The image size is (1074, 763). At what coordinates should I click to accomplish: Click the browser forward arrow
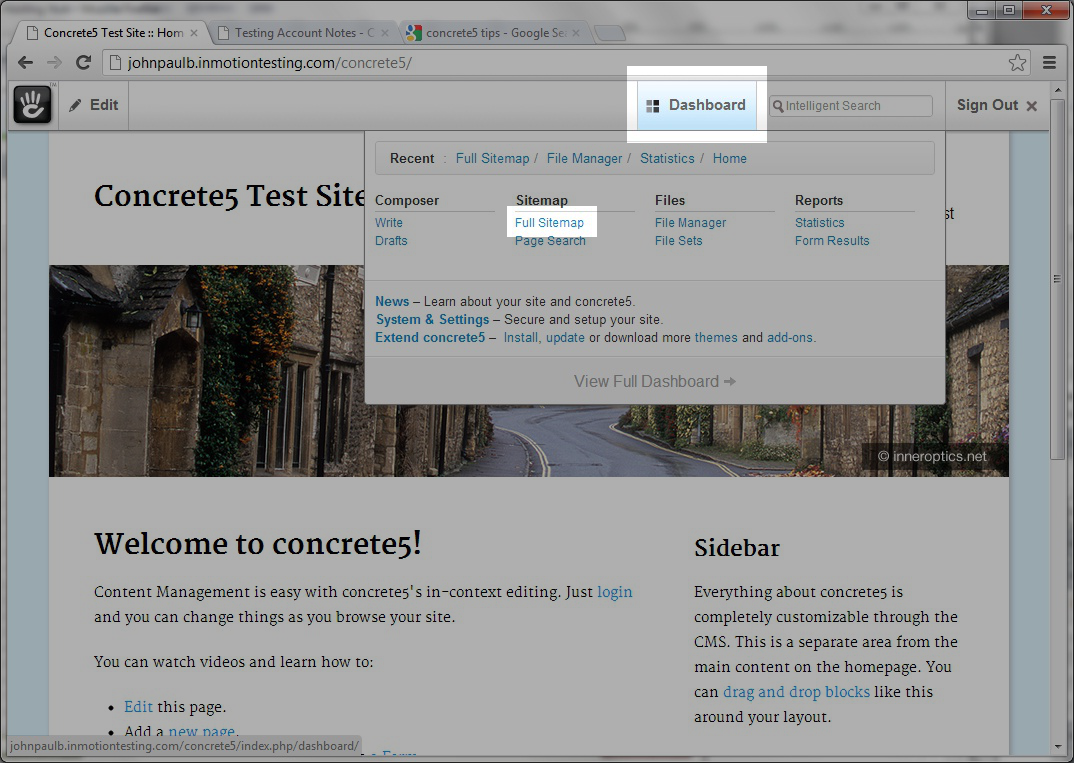[54, 63]
